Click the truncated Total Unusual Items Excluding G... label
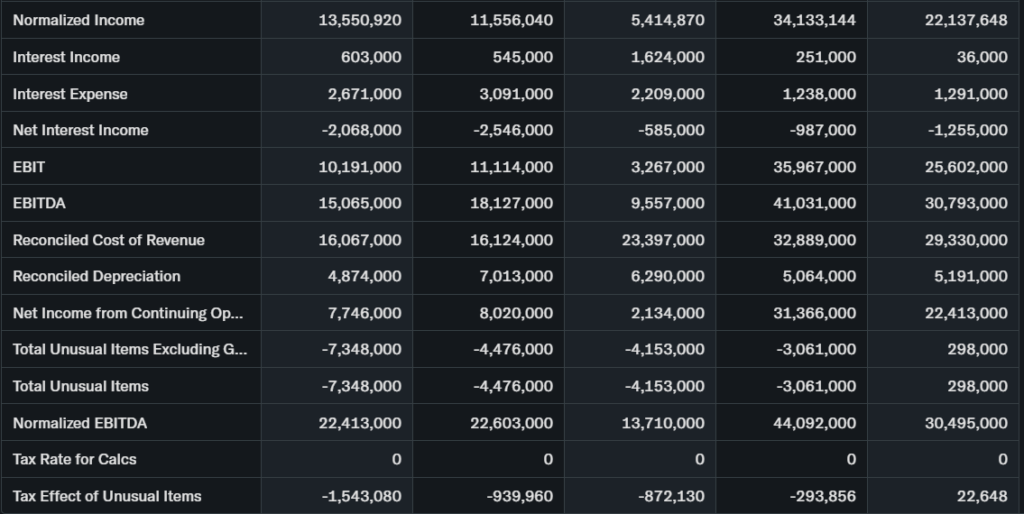 coord(127,349)
